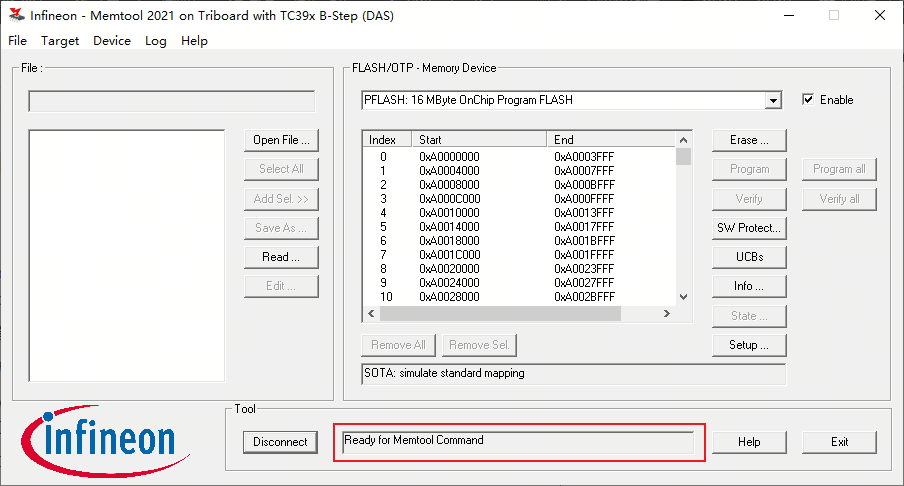Click the SOTA: simulate standard mapping field
Image resolution: width=904 pixels, height=486 pixels.
(574, 374)
